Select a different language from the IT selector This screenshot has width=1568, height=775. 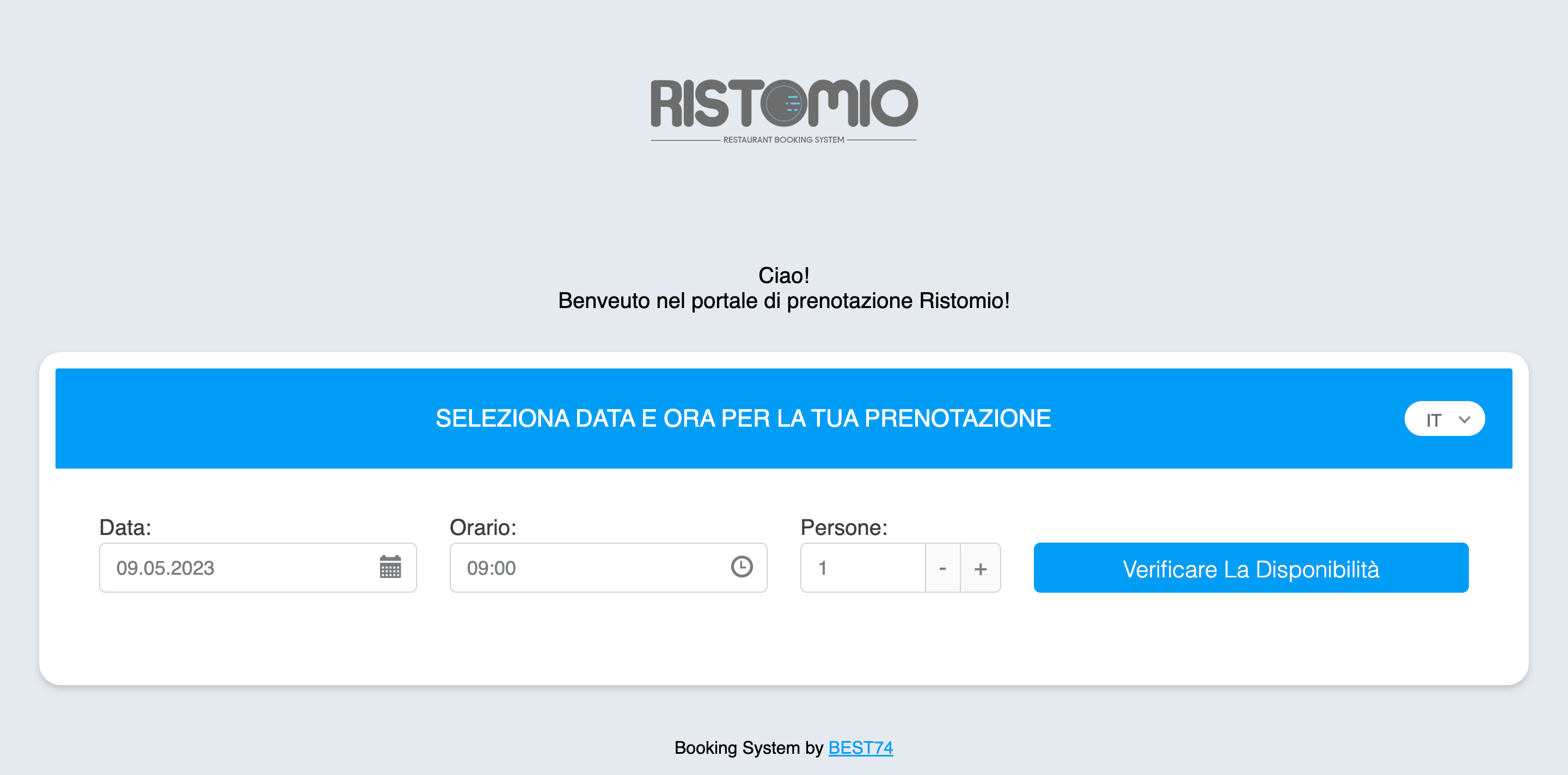pyautogui.click(x=1444, y=419)
